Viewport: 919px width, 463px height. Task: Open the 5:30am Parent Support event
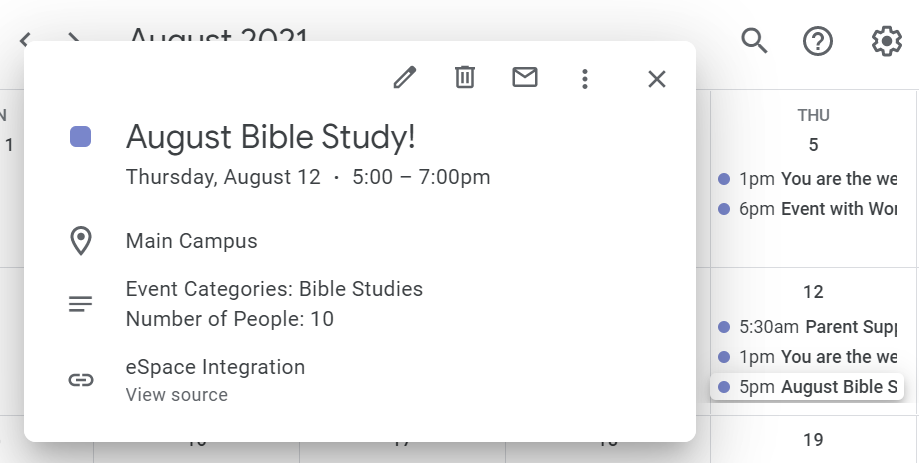(x=806, y=326)
